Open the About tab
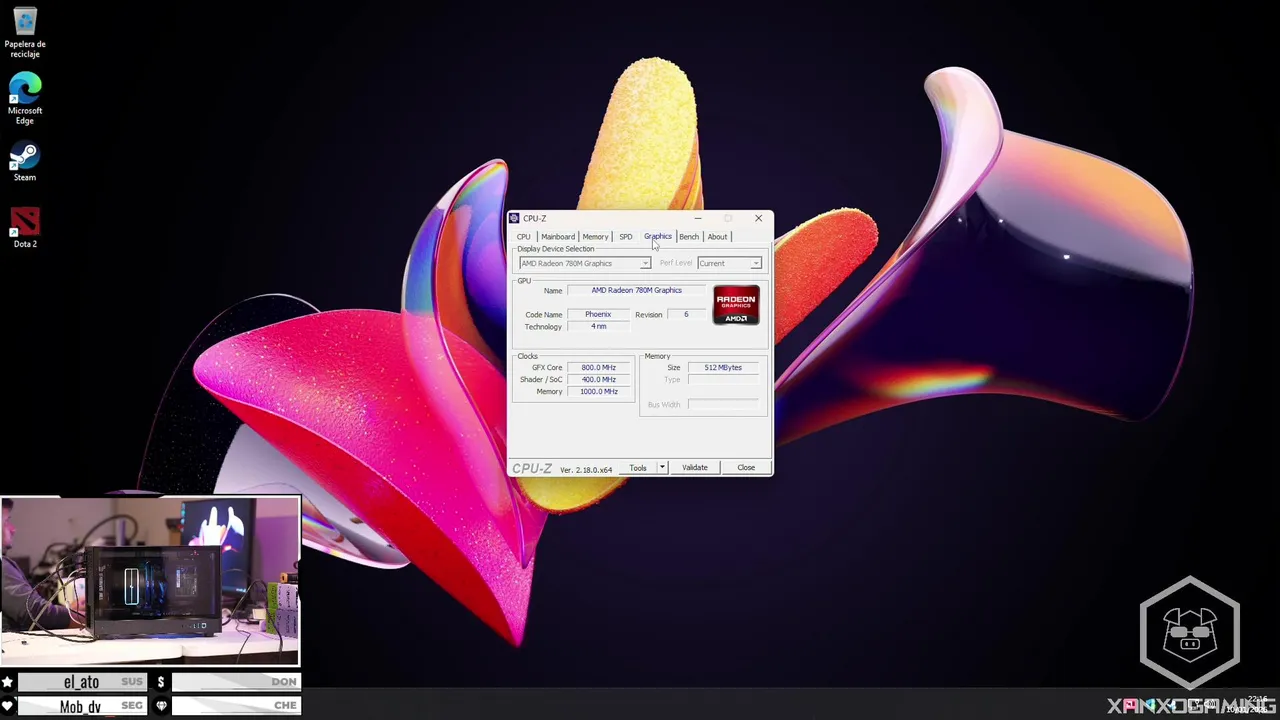Image resolution: width=1280 pixels, height=720 pixels. click(x=717, y=237)
